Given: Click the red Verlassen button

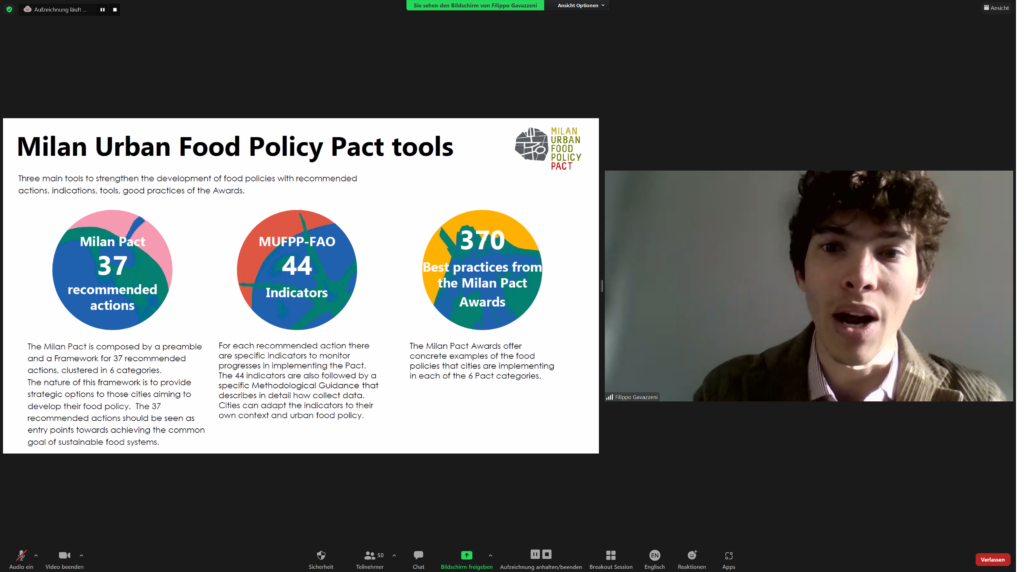Looking at the screenshot, I should [x=992, y=559].
